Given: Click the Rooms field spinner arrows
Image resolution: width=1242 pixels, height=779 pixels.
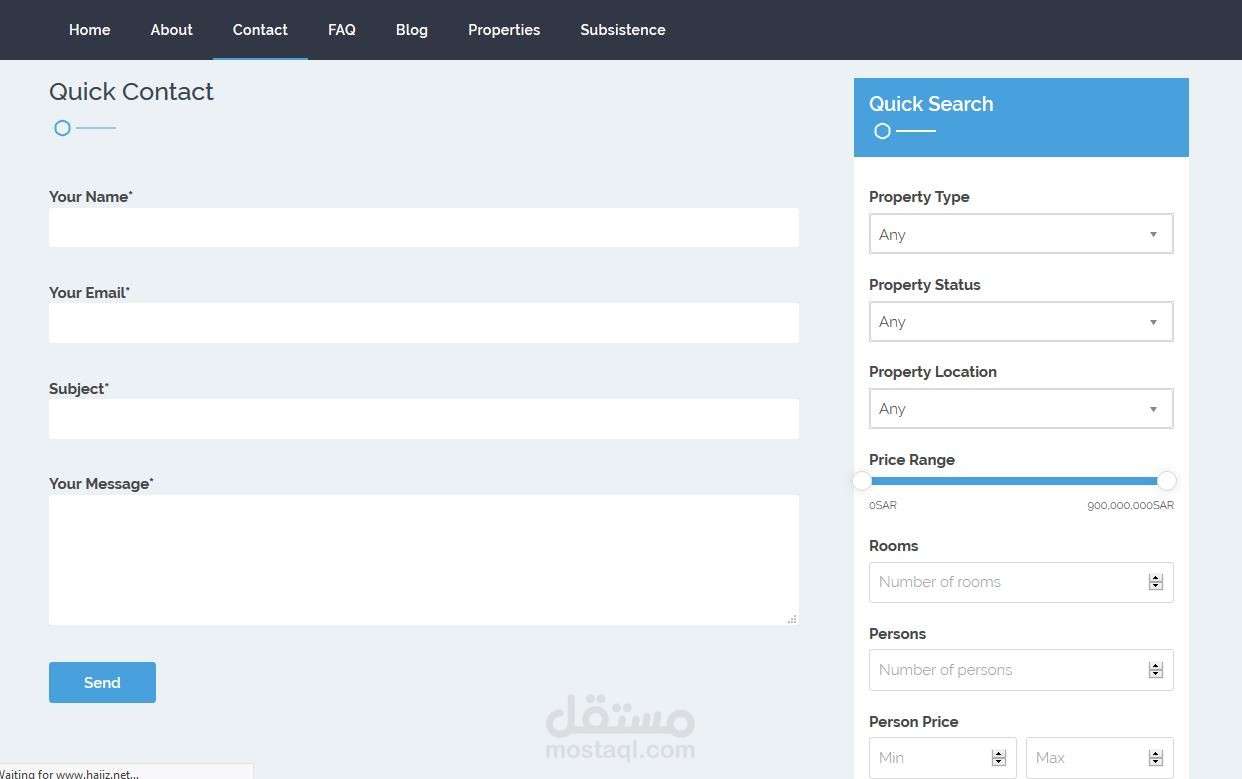Looking at the screenshot, I should coord(1156,582).
